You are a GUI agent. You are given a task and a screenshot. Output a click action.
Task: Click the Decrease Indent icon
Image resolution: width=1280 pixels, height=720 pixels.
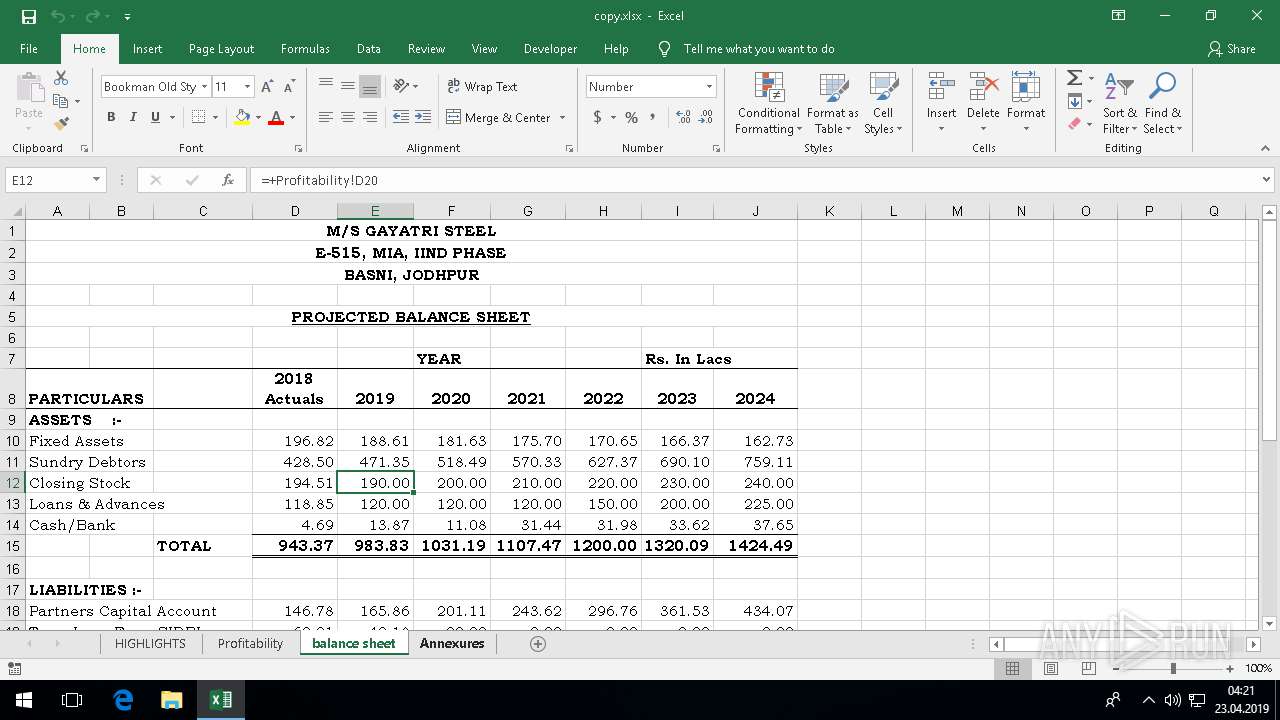point(401,117)
